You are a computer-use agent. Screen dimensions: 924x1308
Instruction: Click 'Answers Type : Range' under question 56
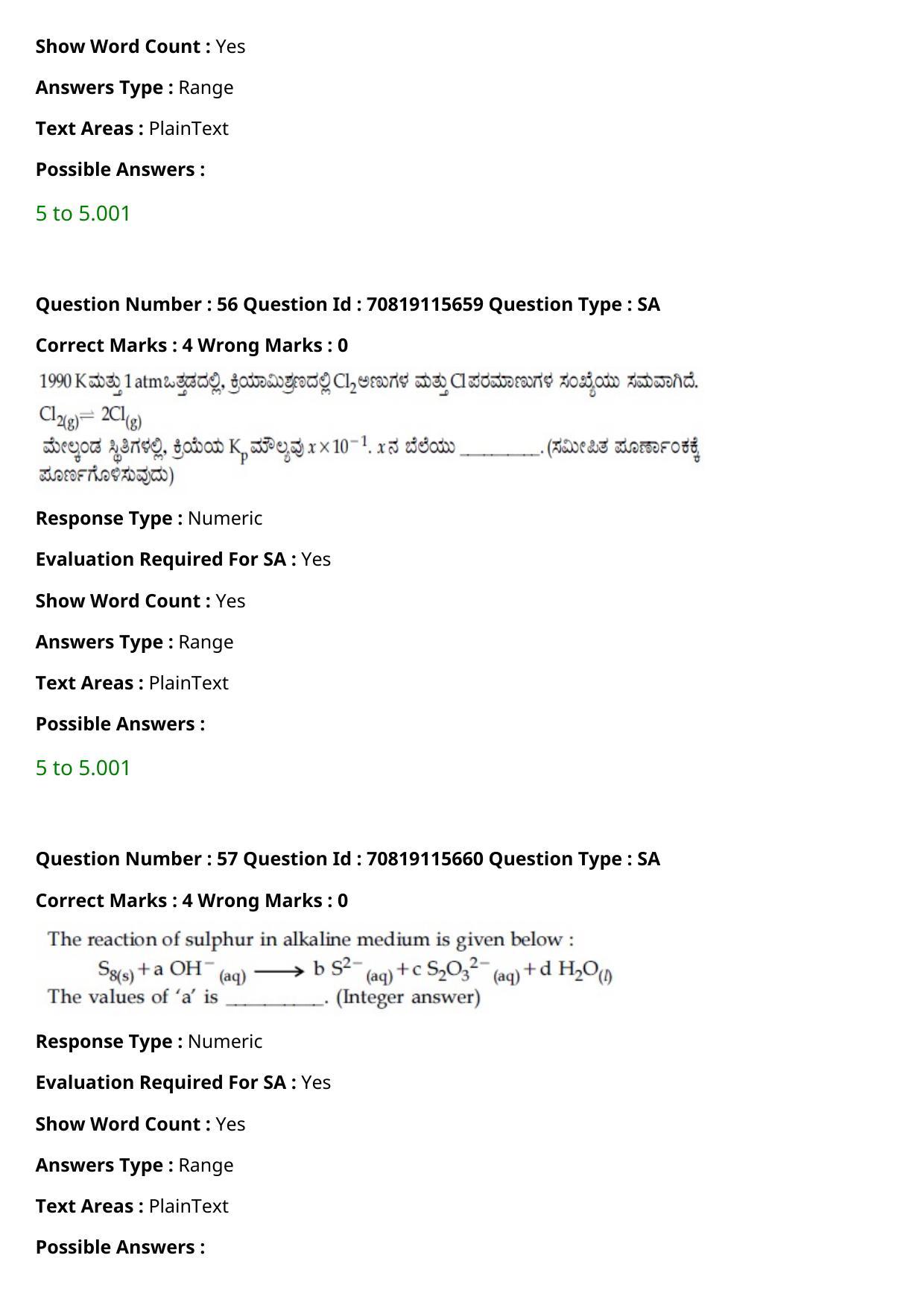click(x=134, y=642)
